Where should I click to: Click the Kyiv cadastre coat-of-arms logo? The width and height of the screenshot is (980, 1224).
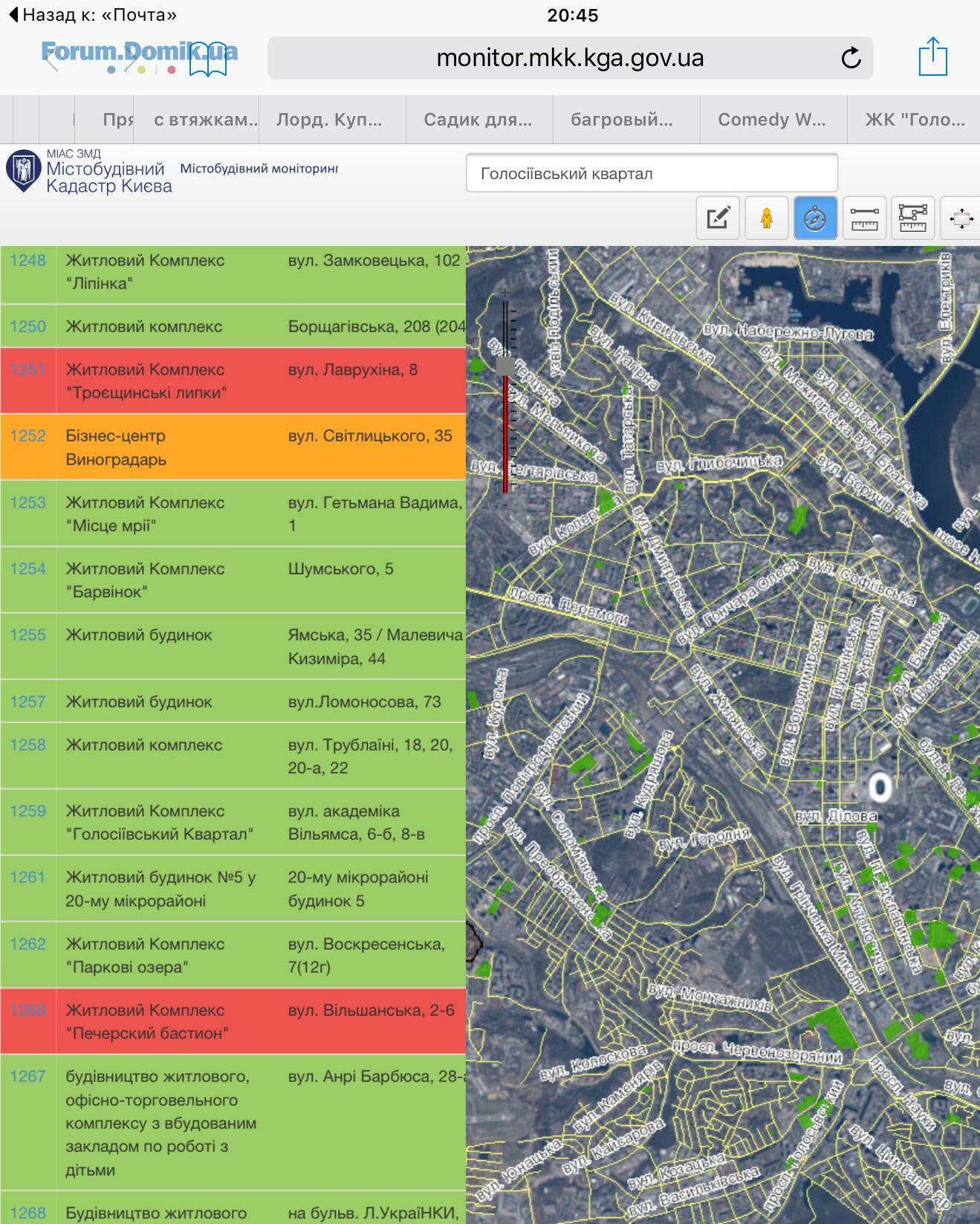(22, 171)
